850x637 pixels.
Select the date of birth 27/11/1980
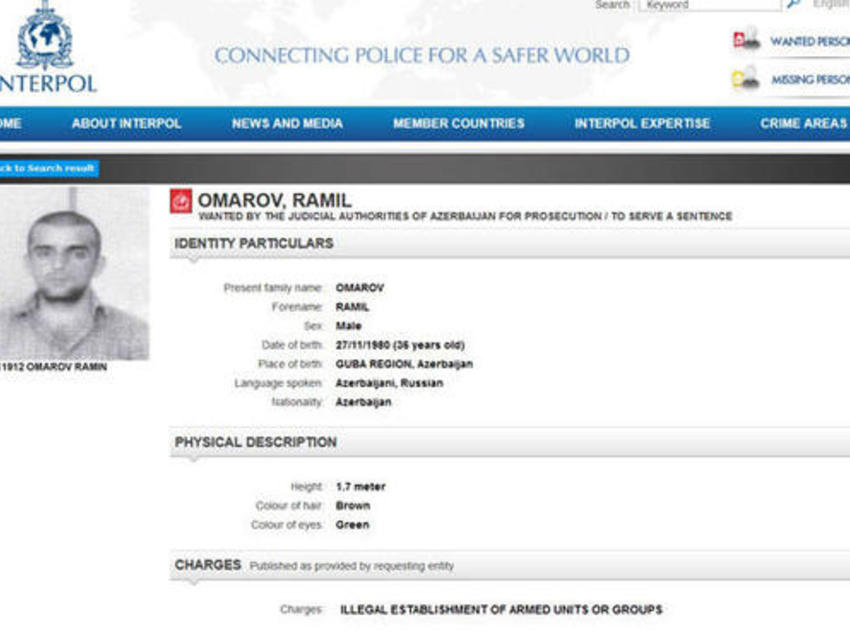(400, 345)
